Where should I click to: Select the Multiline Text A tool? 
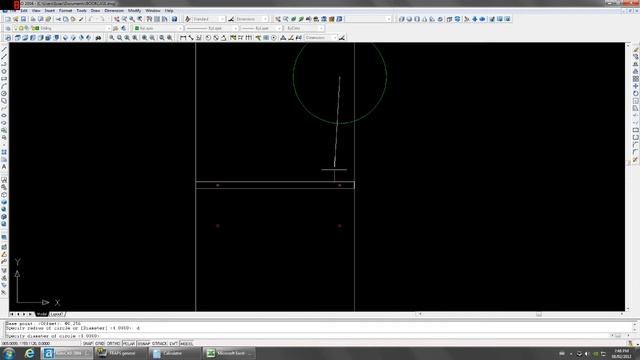click(4, 167)
